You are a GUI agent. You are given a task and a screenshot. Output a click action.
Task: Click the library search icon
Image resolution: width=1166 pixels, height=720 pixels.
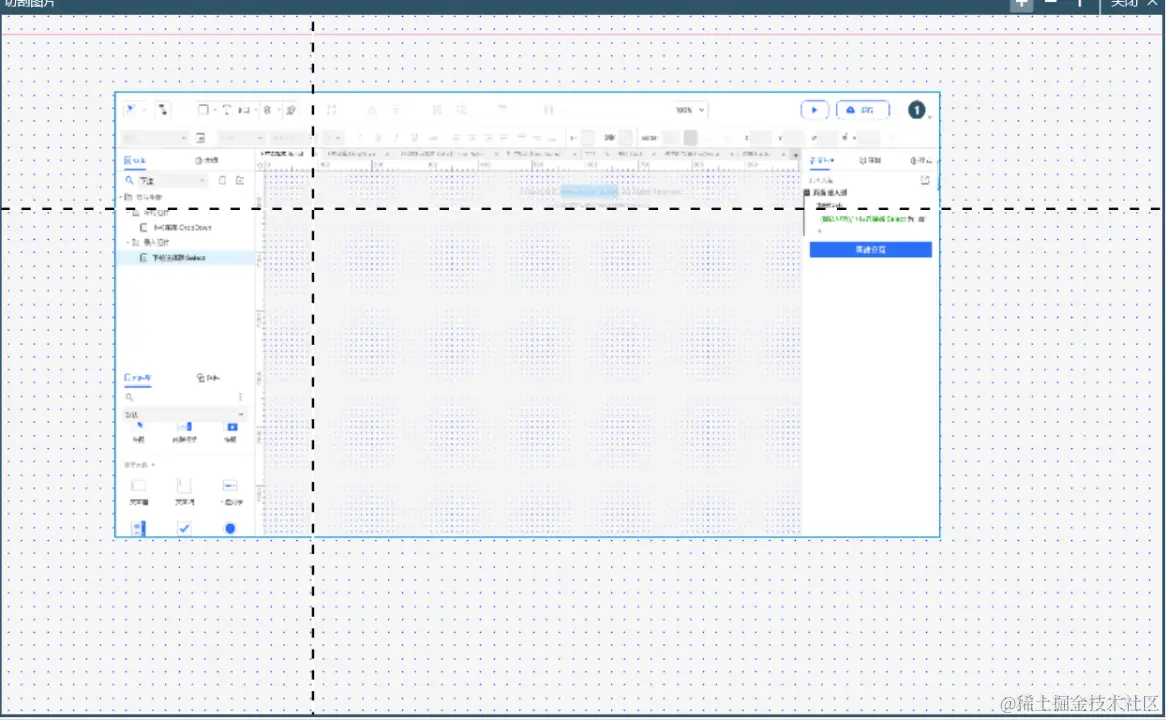point(129,397)
